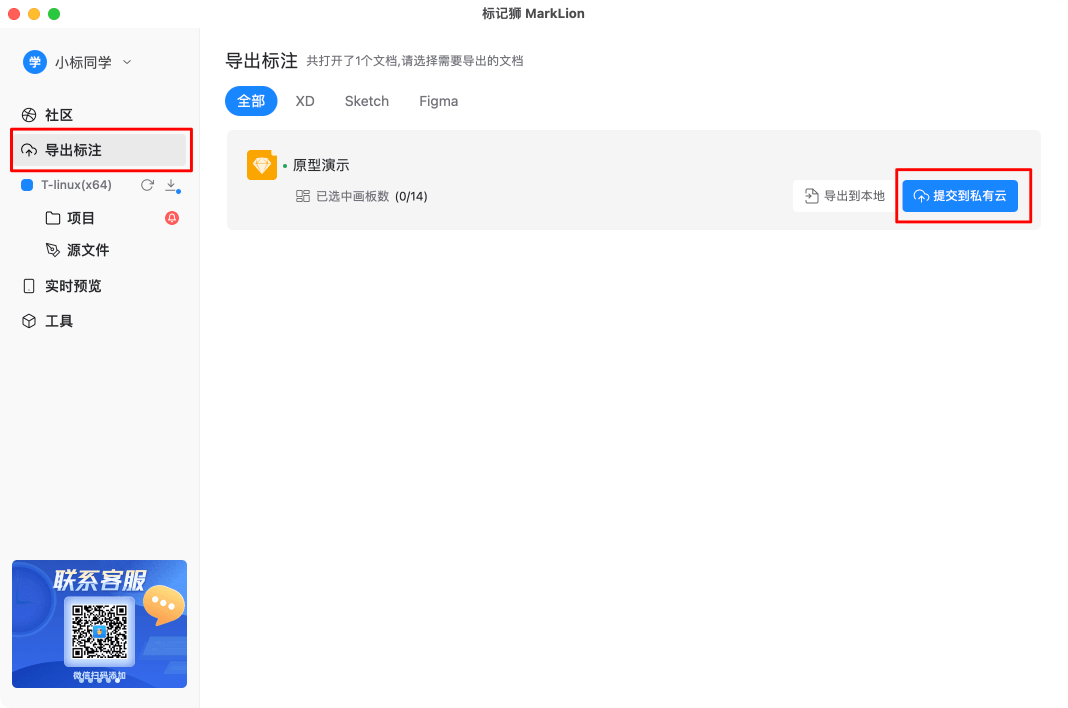1068x708 pixels.
Task: Refresh the T-linux(x64) plugin status
Action: pos(145,184)
